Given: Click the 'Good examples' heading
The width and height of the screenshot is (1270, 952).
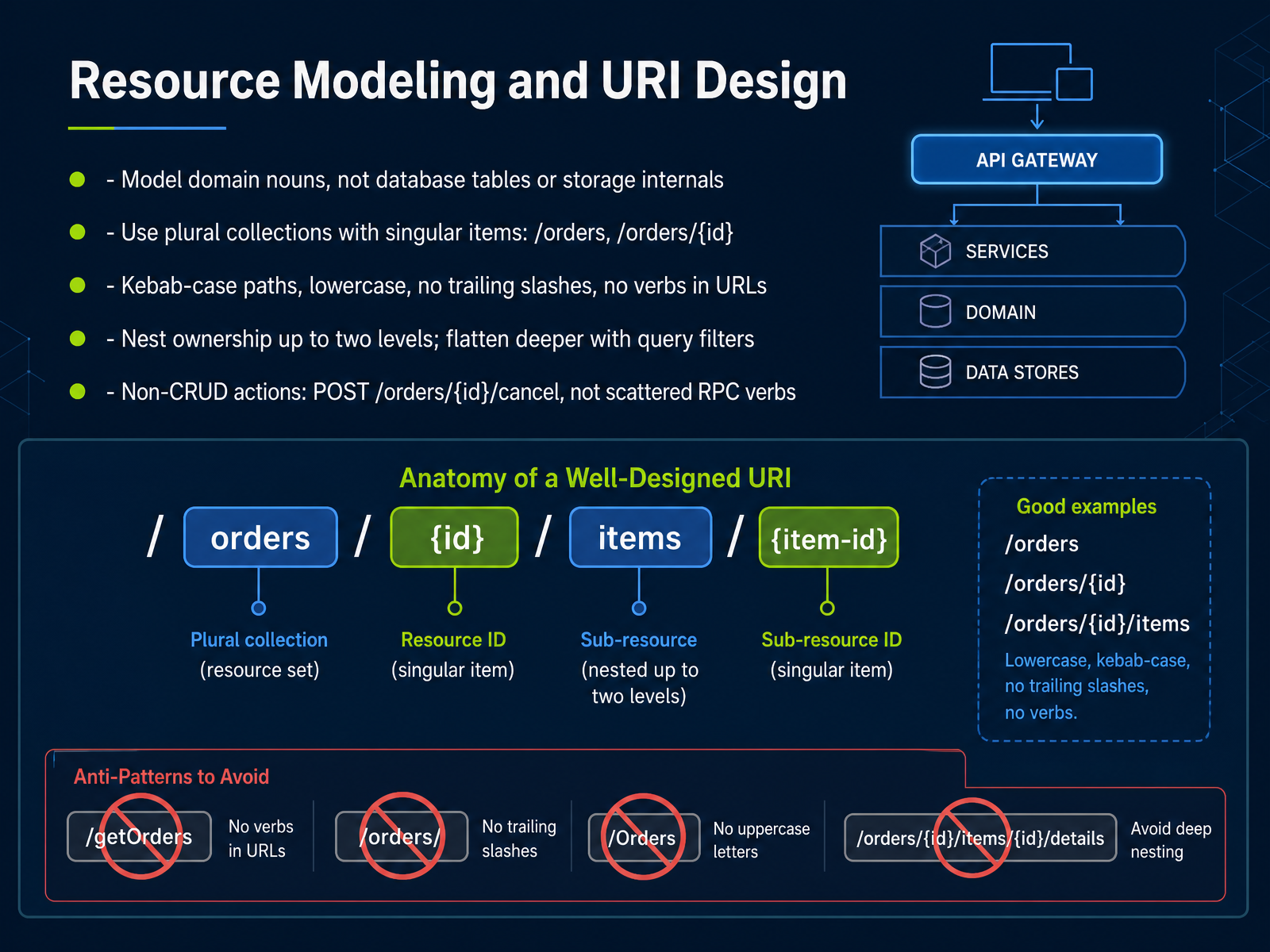Looking at the screenshot, I should (x=1087, y=506).
